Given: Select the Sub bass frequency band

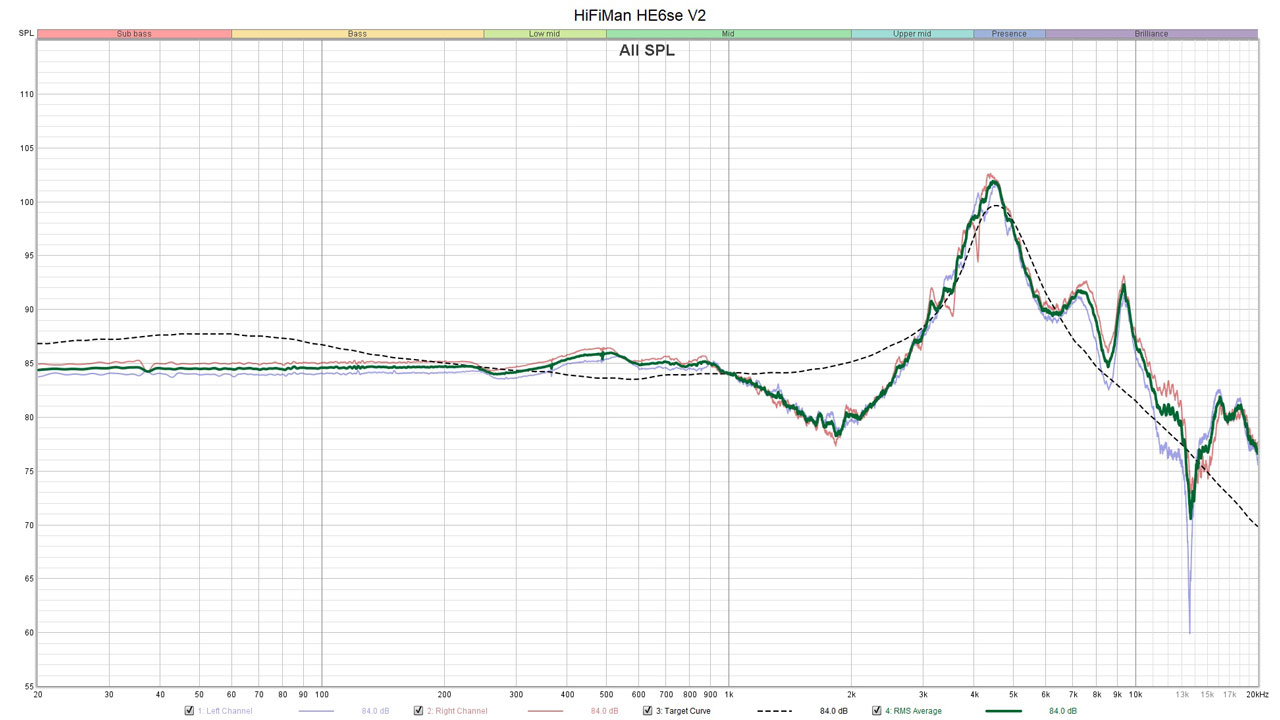Looking at the screenshot, I should 134,34.
